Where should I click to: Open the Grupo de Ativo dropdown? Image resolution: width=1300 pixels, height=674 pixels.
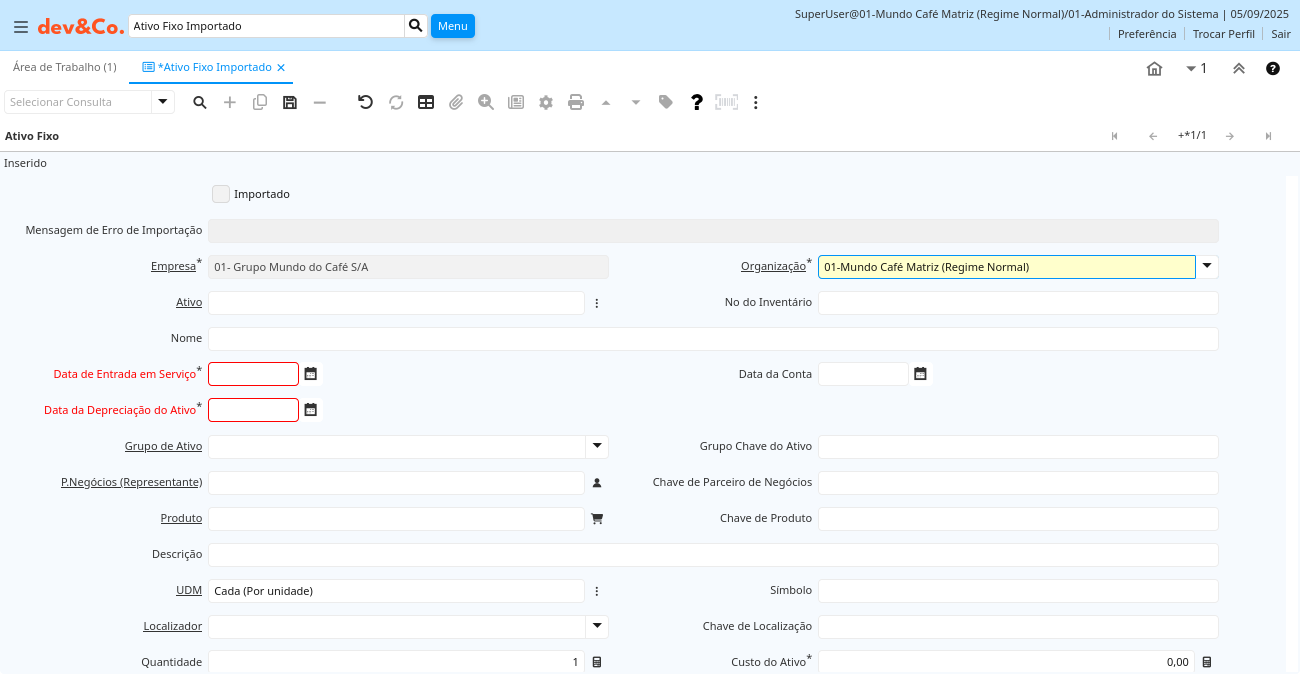pos(597,446)
